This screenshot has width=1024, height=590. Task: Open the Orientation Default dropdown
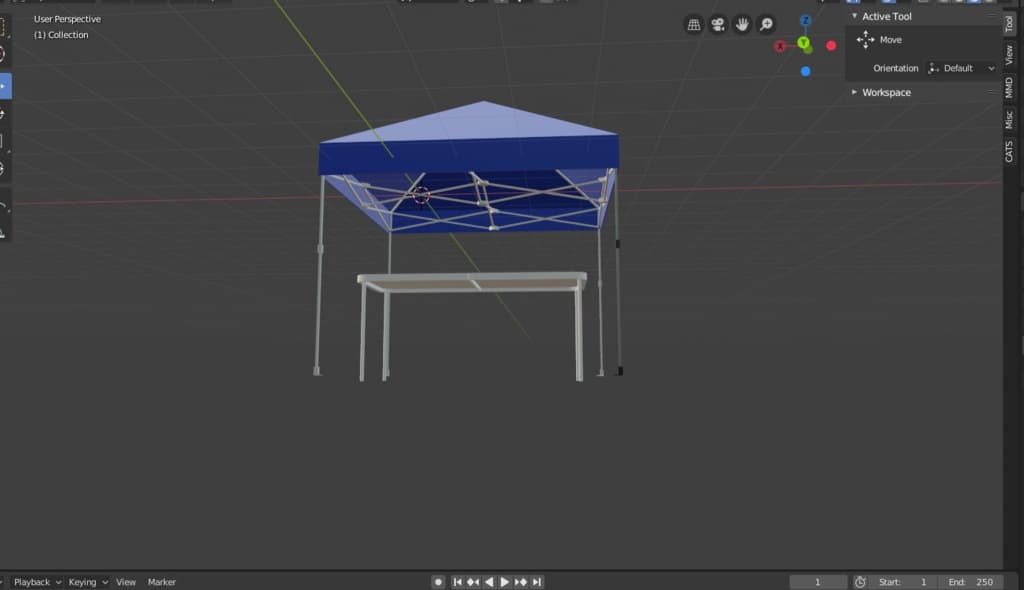[961, 68]
